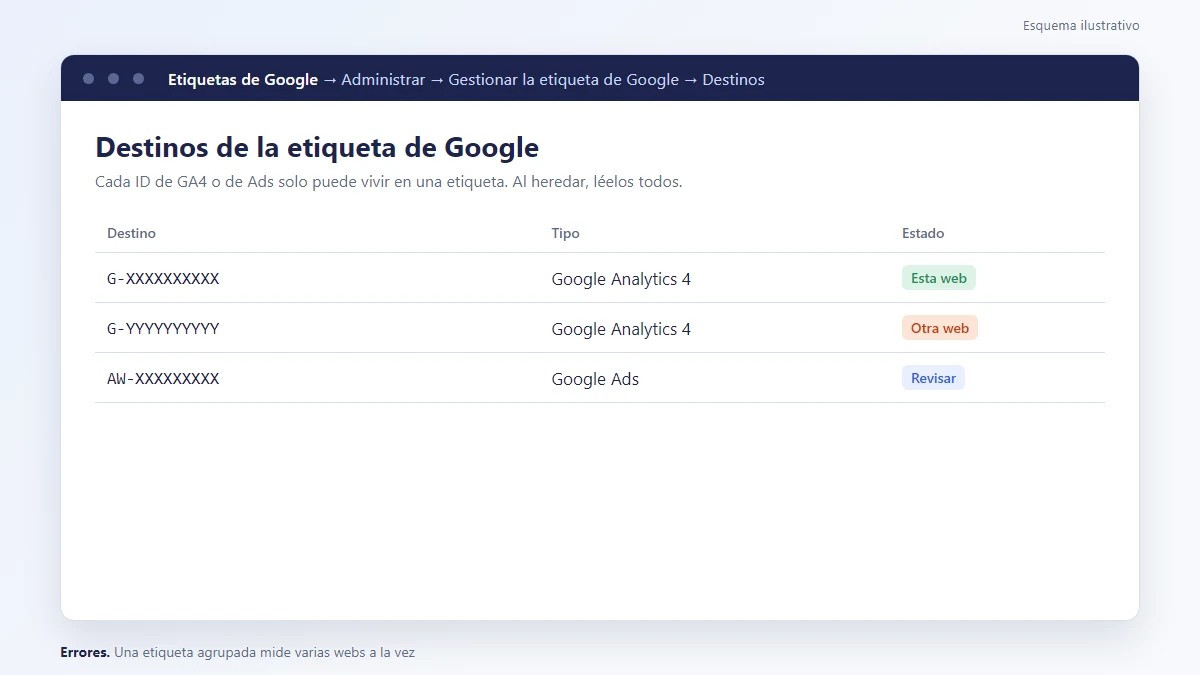Viewport: 1200px width, 675px height.
Task: Click the Destino column header
Action: pos(131,233)
